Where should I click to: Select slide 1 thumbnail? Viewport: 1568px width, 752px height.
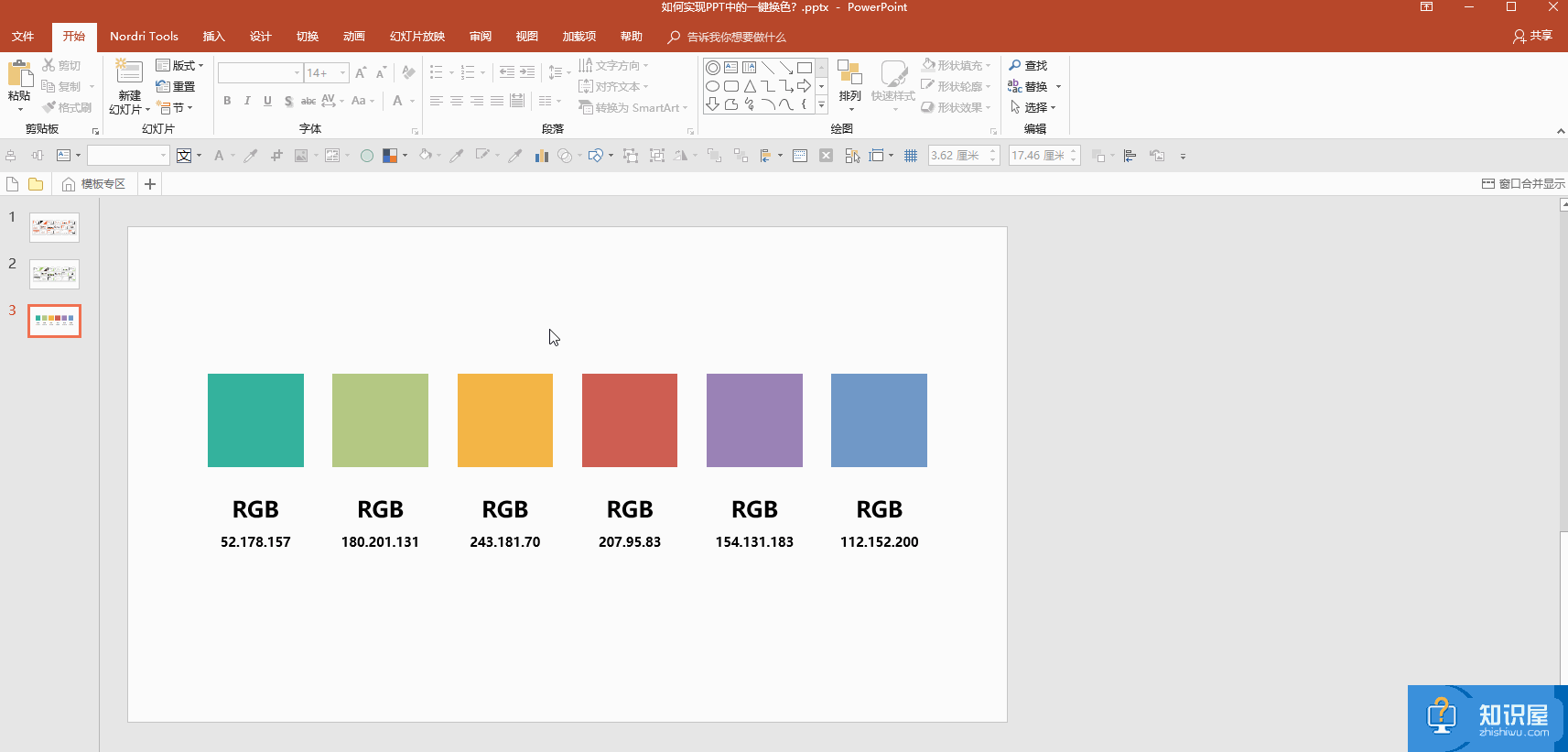click(54, 227)
